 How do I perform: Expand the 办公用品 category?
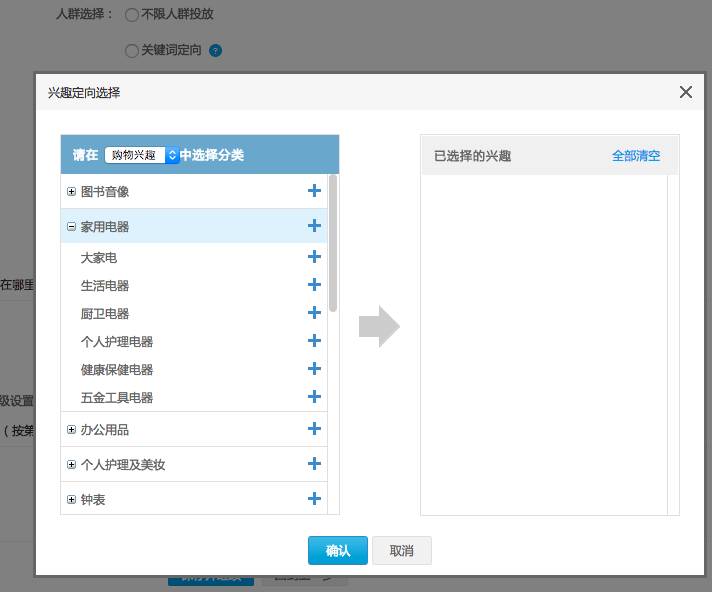pyautogui.click(x=71, y=430)
